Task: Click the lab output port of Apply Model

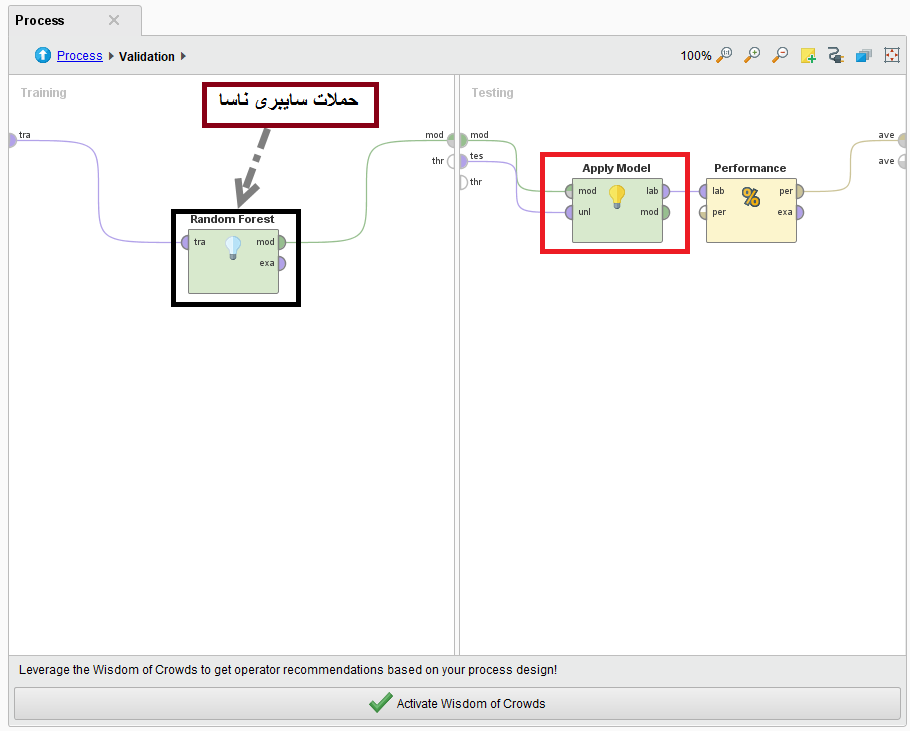Action: pyautogui.click(x=666, y=191)
